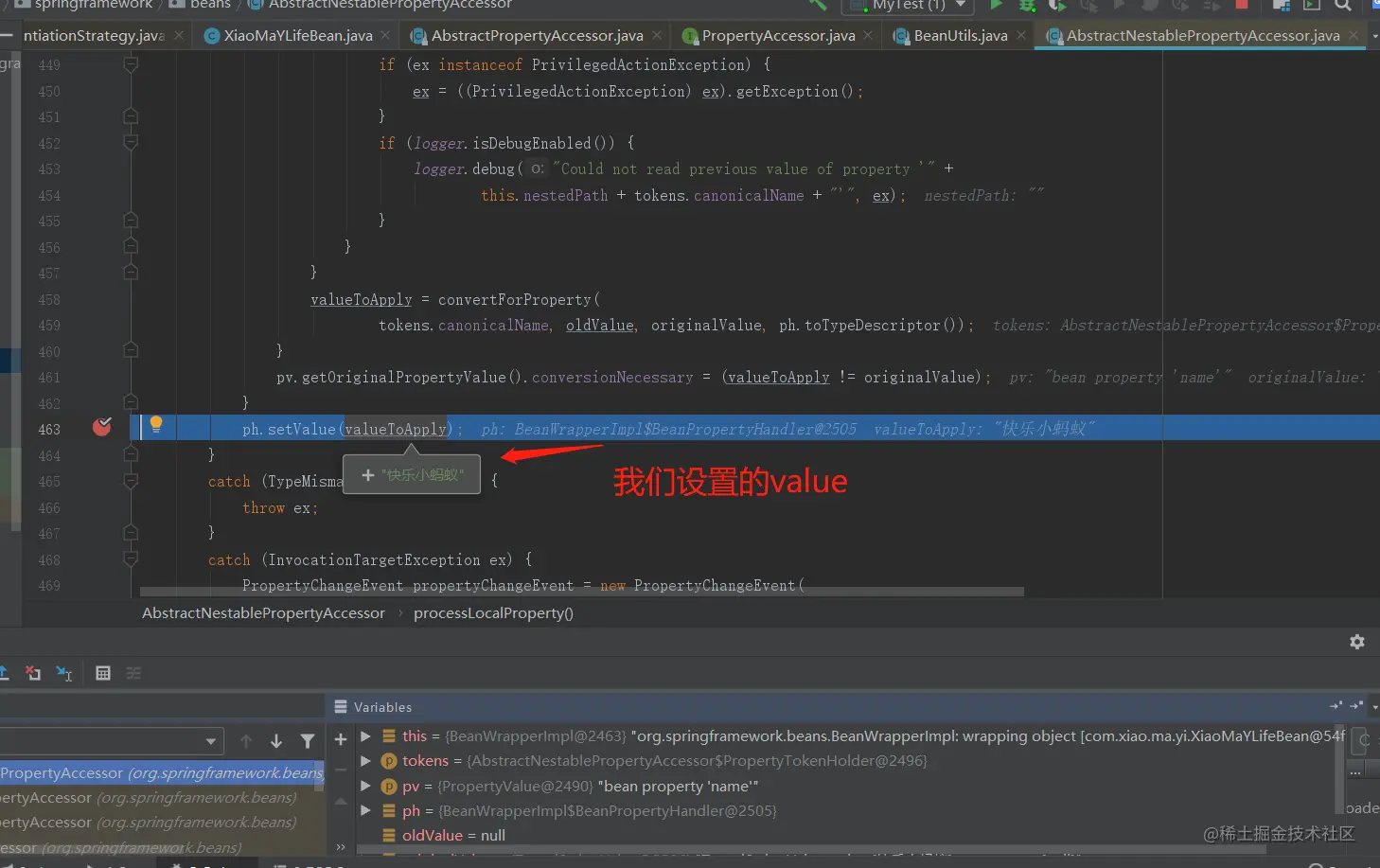Open the thread selector dropdown
This screenshot has height=868, width=1380.
click(111, 741)
